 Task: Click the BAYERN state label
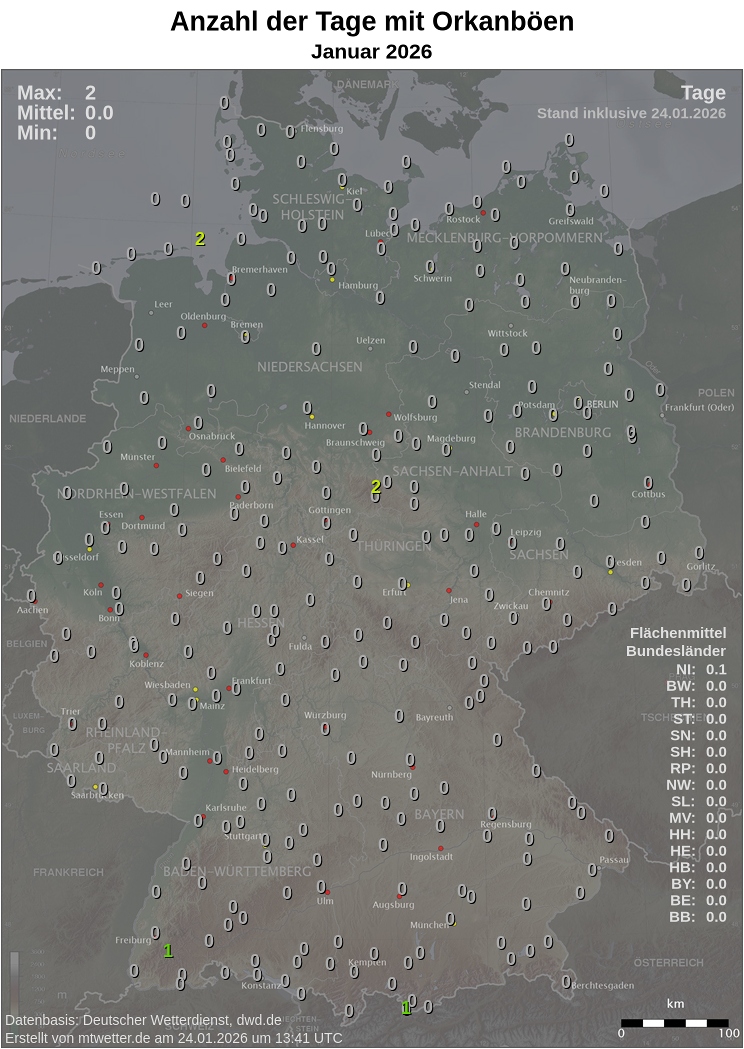[x=439, y=814]
